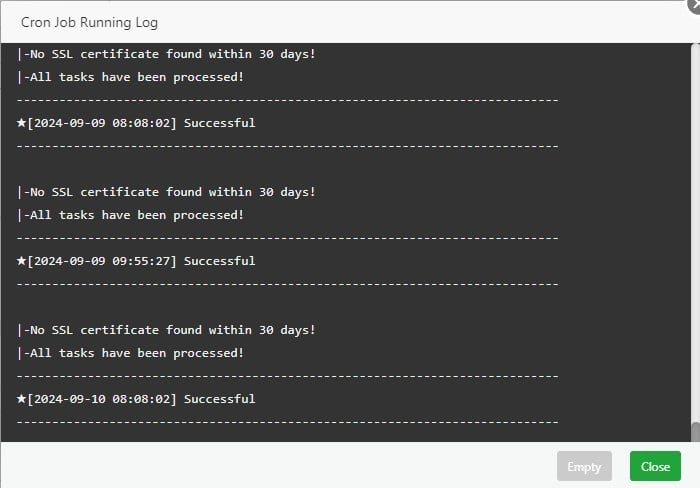Click All tasks processed line above 09:55:27 entry

click(x=134, y=215)
